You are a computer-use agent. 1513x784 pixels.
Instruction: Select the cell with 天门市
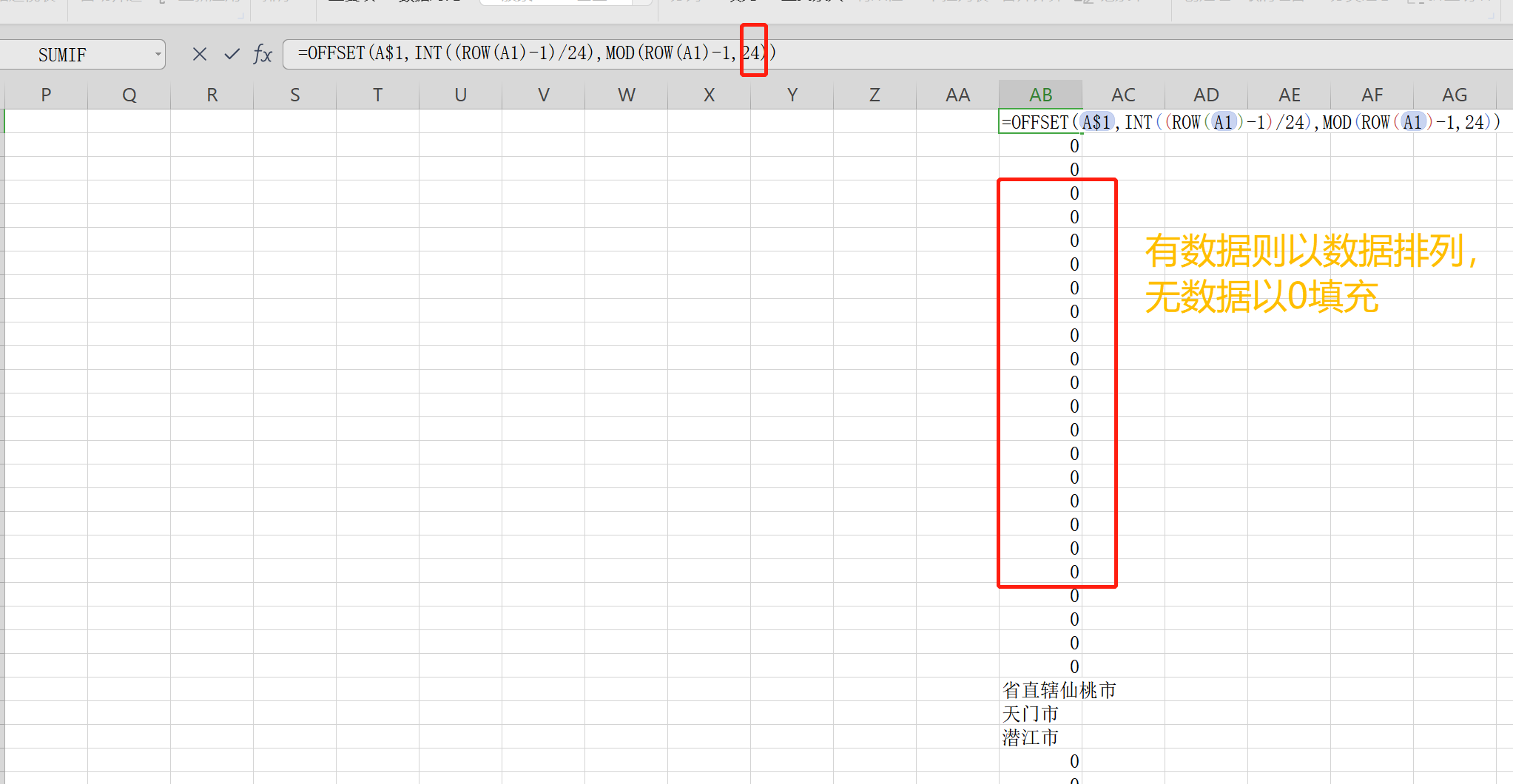tap(1040, 713)
